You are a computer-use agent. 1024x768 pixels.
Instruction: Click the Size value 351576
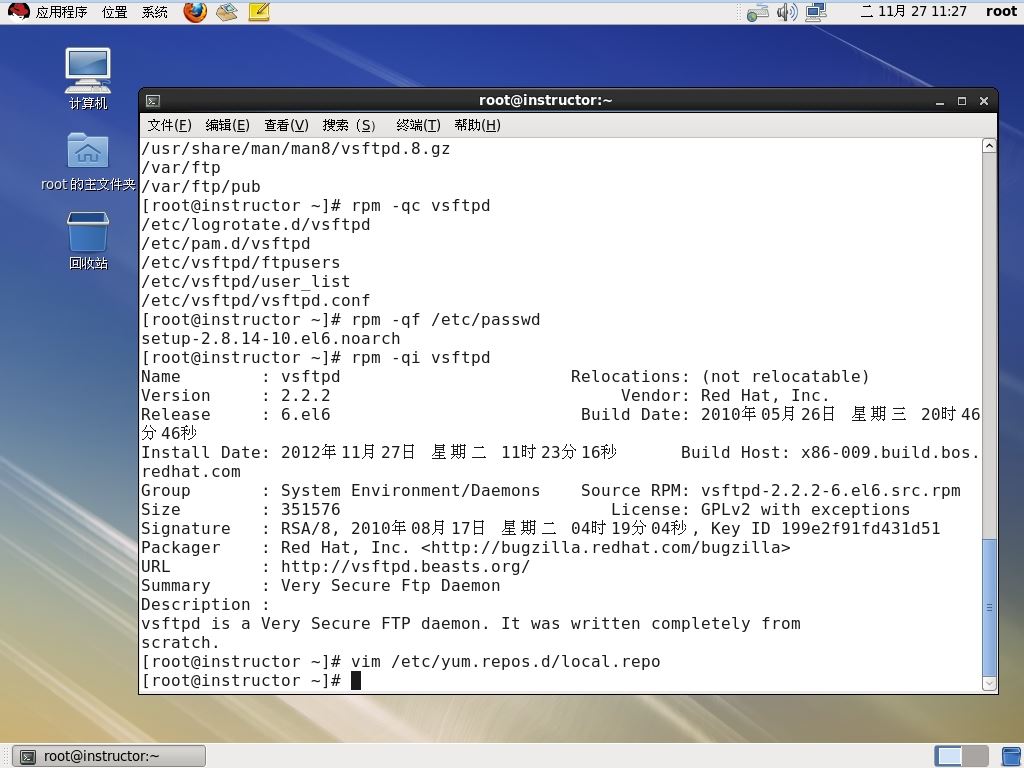click(x=311, y=509)
